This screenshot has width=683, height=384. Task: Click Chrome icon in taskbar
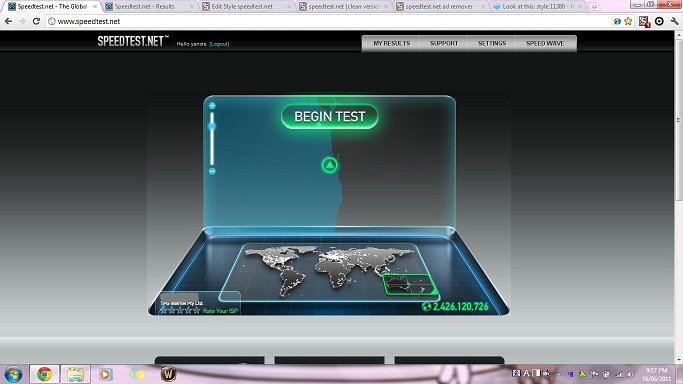(x=44, y=374)
